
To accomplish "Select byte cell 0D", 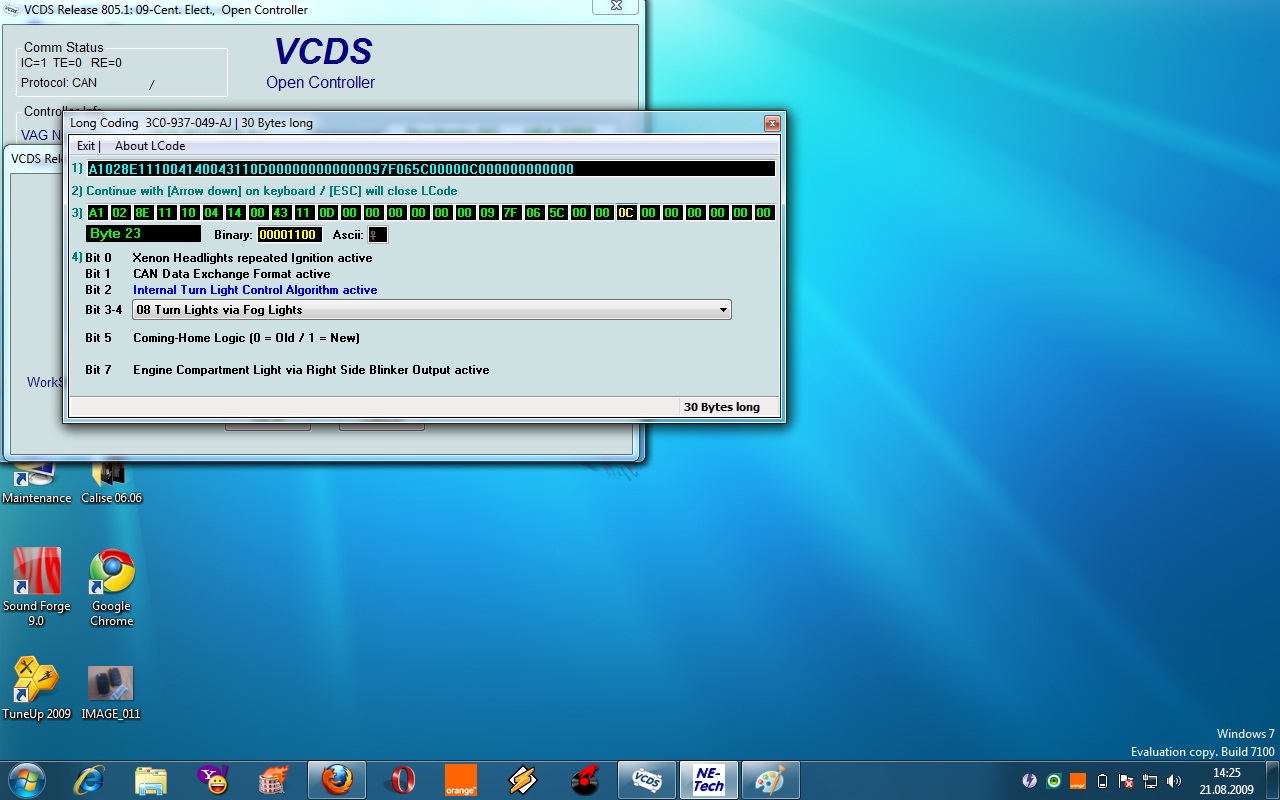I will 327,213.
